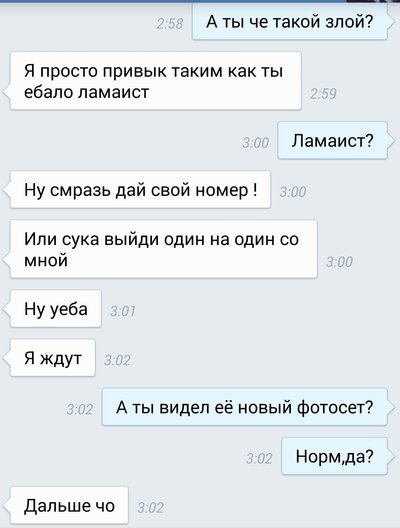Viewport: 400px width, 528px height.
Task: Tap the message 'А ты че такой злой?'
Action: pyautogui.click(x=290, y=22)
